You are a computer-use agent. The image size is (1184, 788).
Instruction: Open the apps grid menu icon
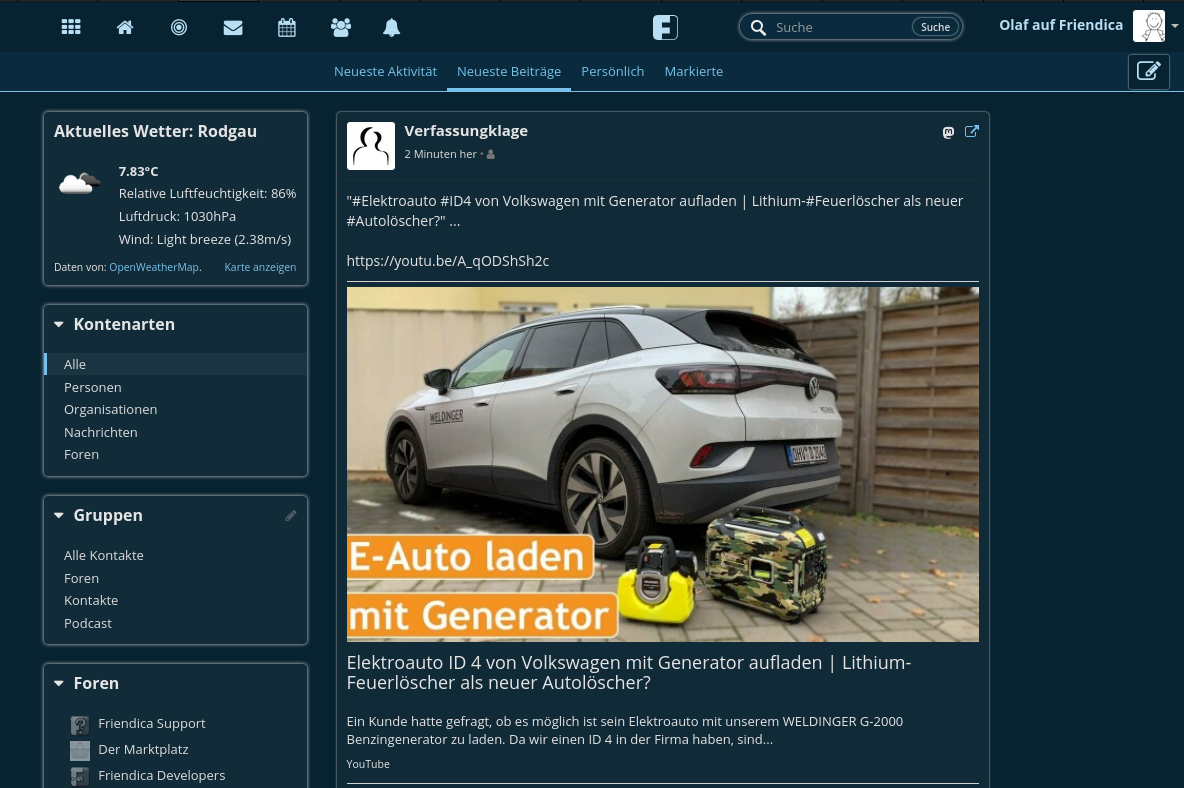pyautogui.click(x=71, y=27)
